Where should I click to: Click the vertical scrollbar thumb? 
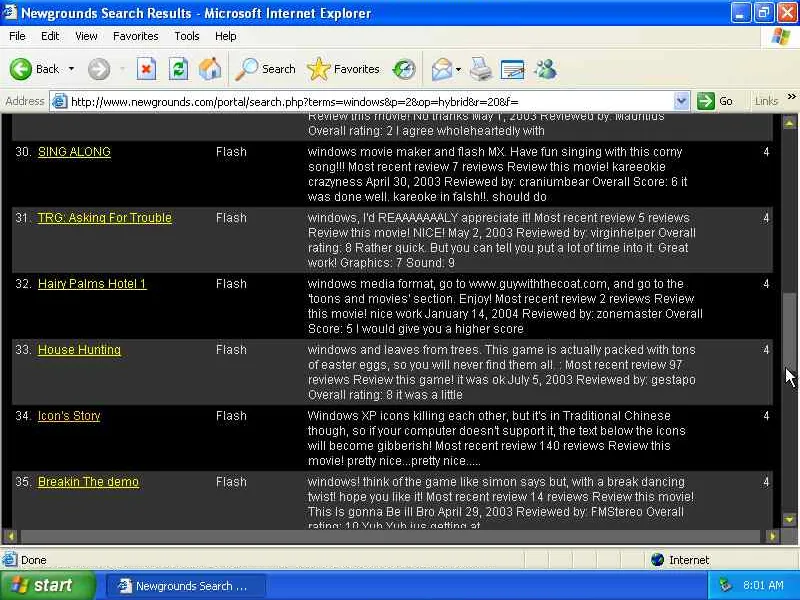(x=789, y=330)
